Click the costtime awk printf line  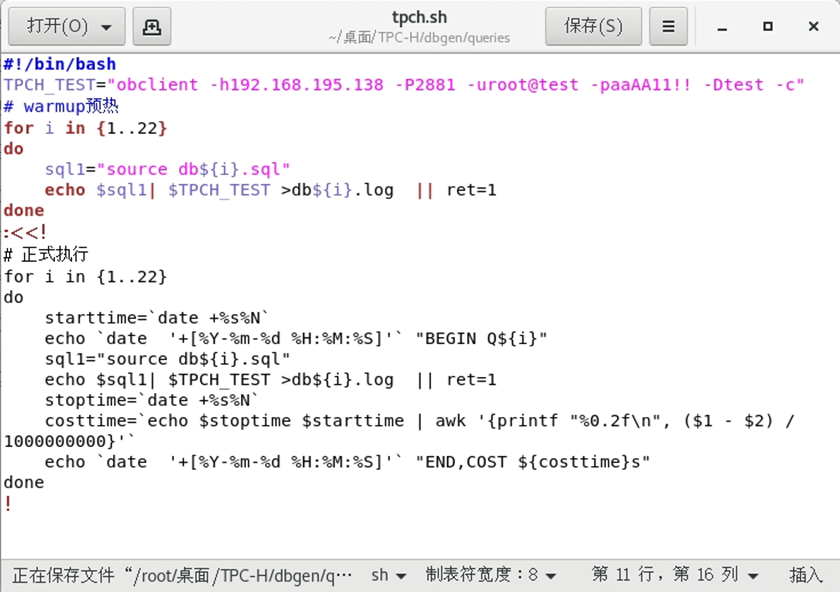419,421
